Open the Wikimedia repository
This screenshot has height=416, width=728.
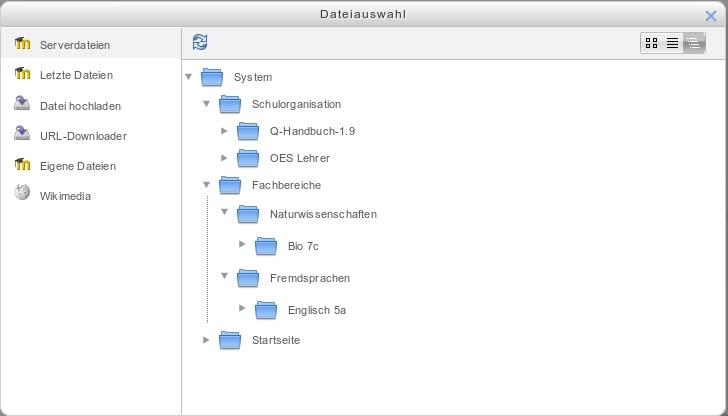[x=65, y=196]
